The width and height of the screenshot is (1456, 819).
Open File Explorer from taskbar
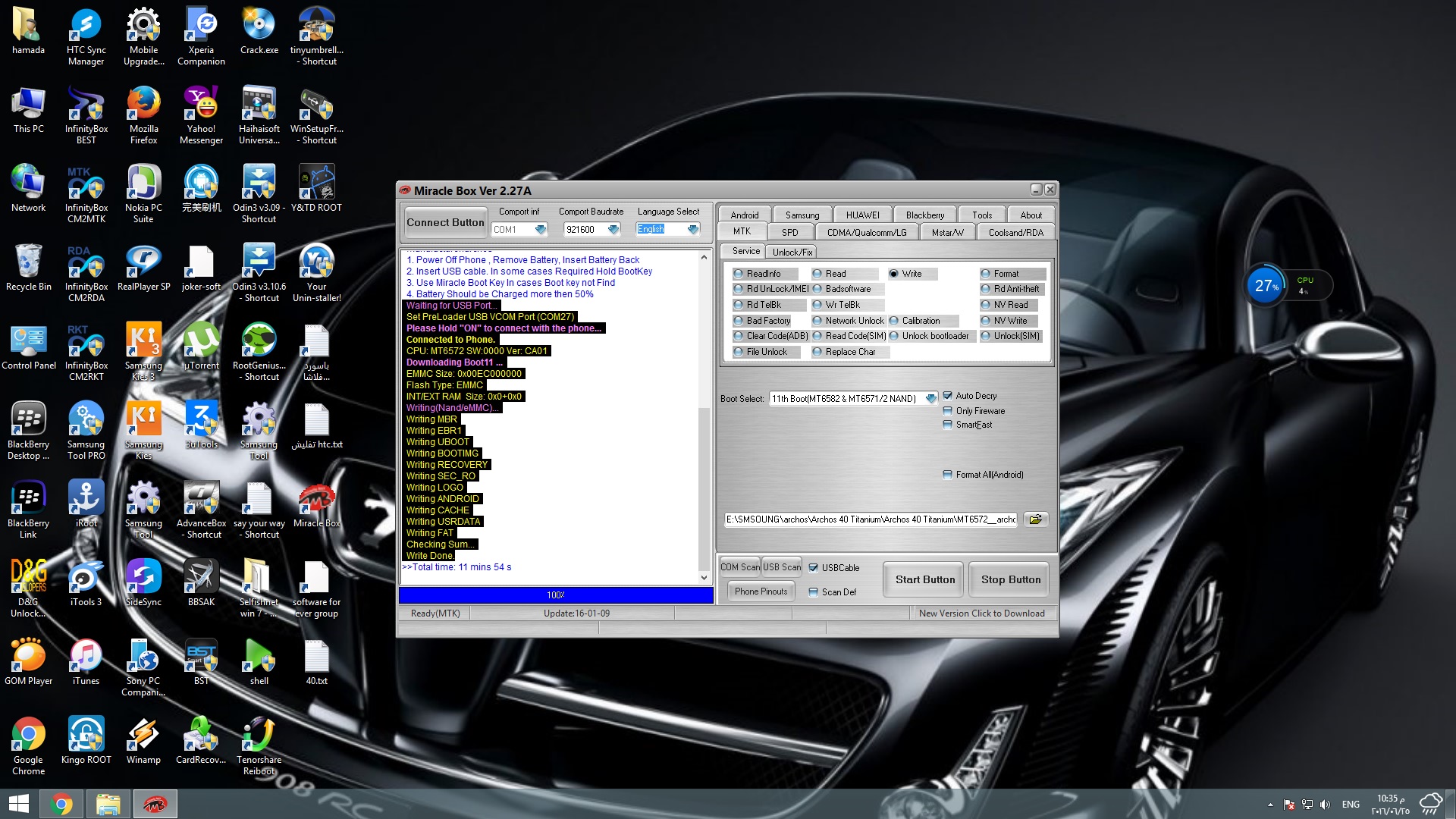point(108,804)
